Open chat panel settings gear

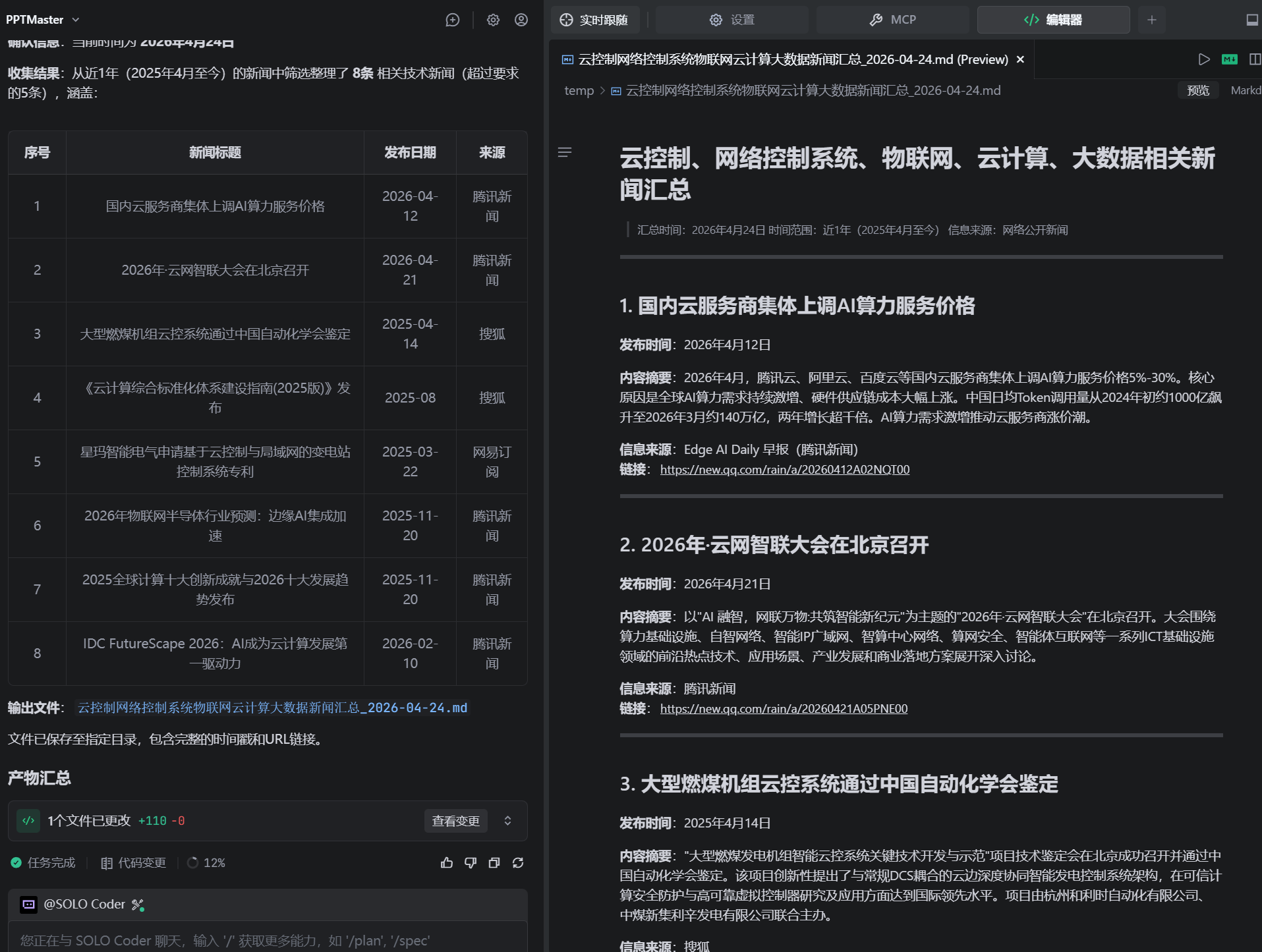pyautogui.click(x=493, y=20)
